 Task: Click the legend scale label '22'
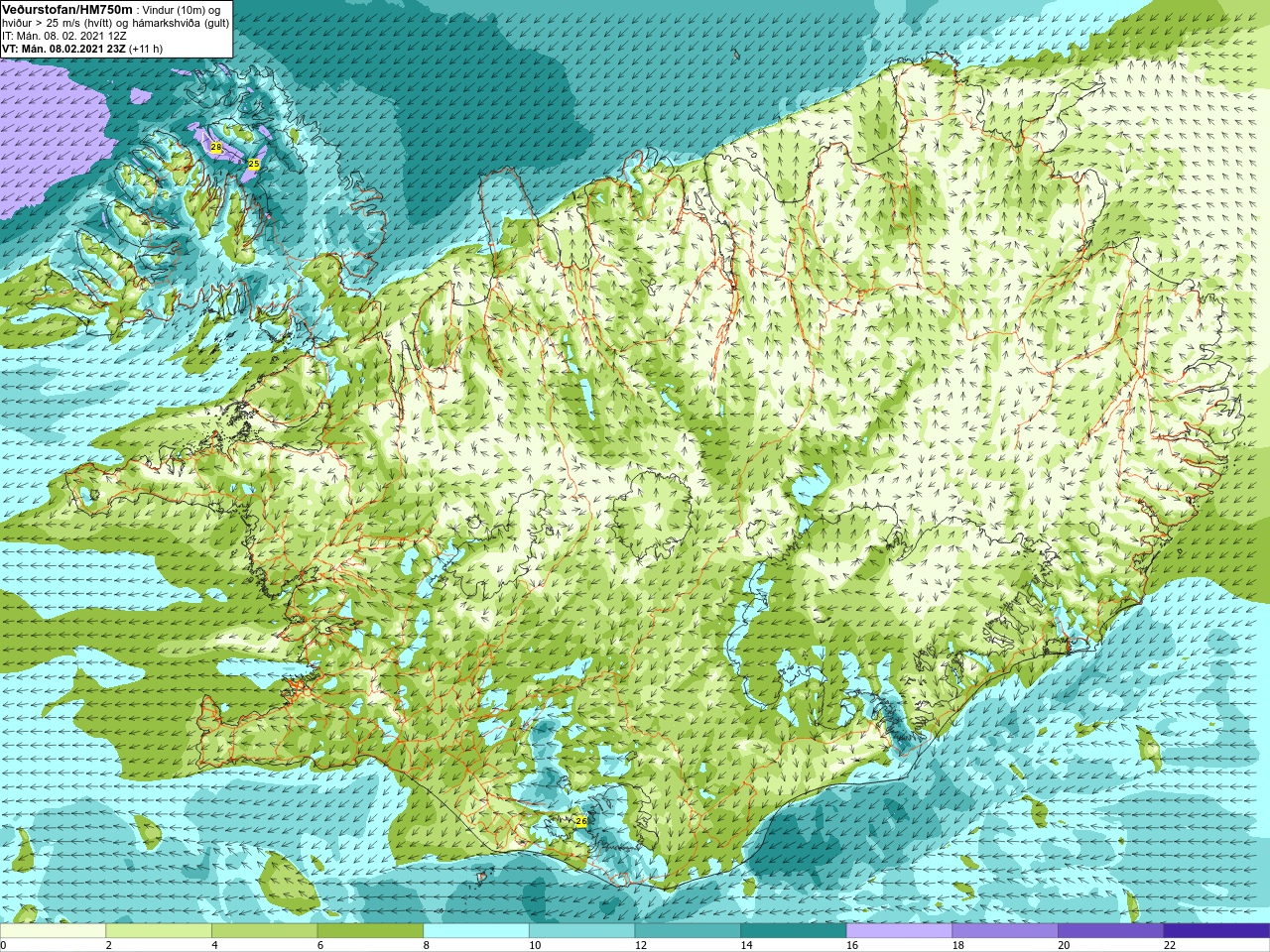(x=1169, y=945)
